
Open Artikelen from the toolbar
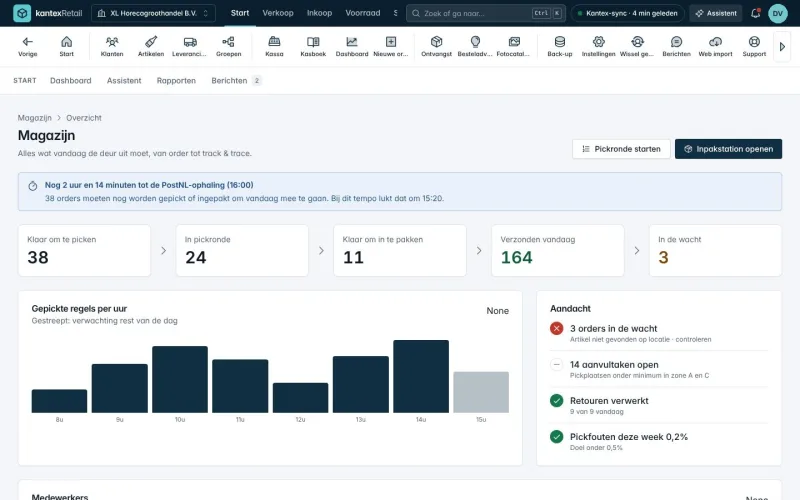[151, 46]
